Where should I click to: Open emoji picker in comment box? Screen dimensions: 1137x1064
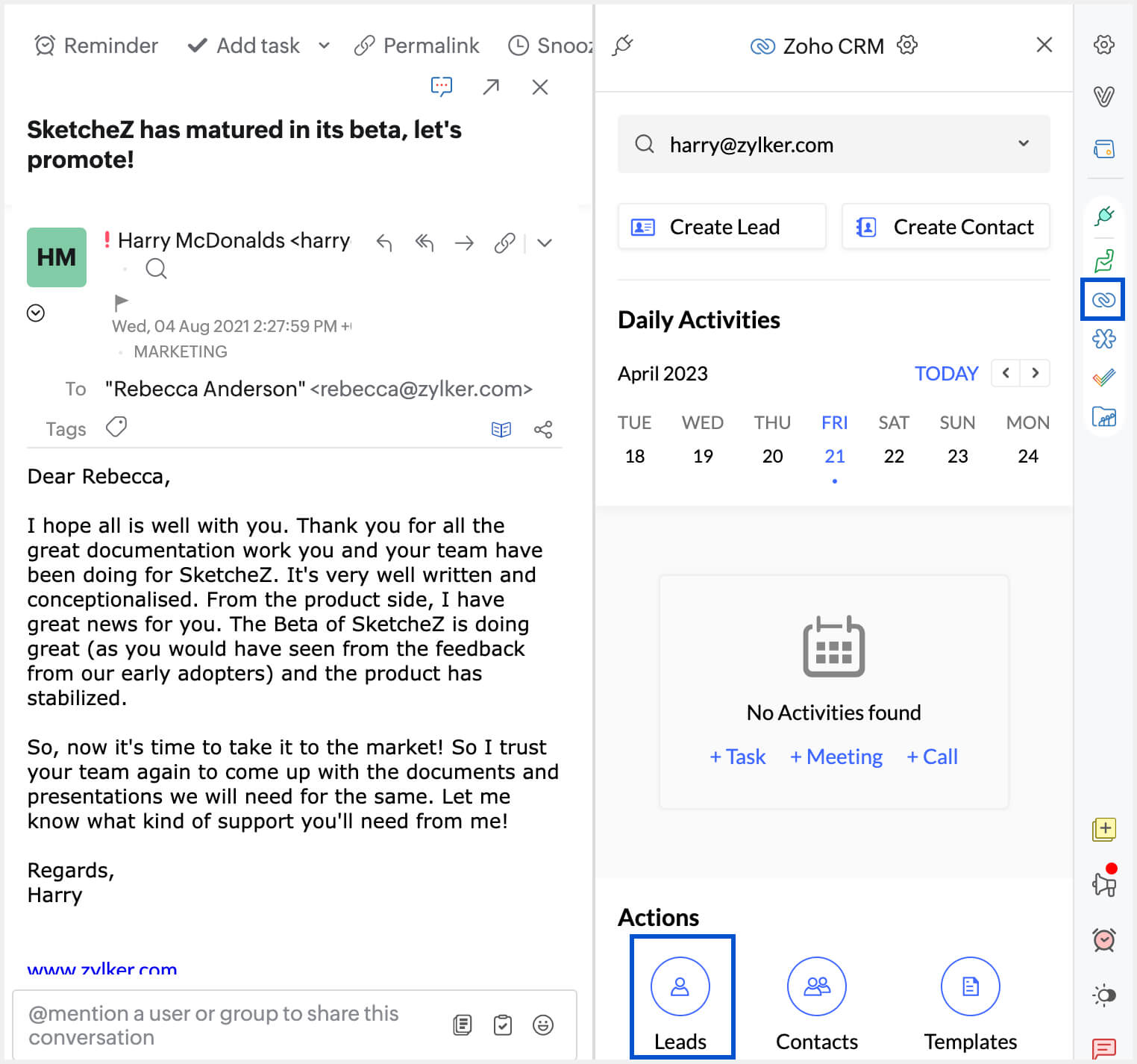[x=543, y=1025]
